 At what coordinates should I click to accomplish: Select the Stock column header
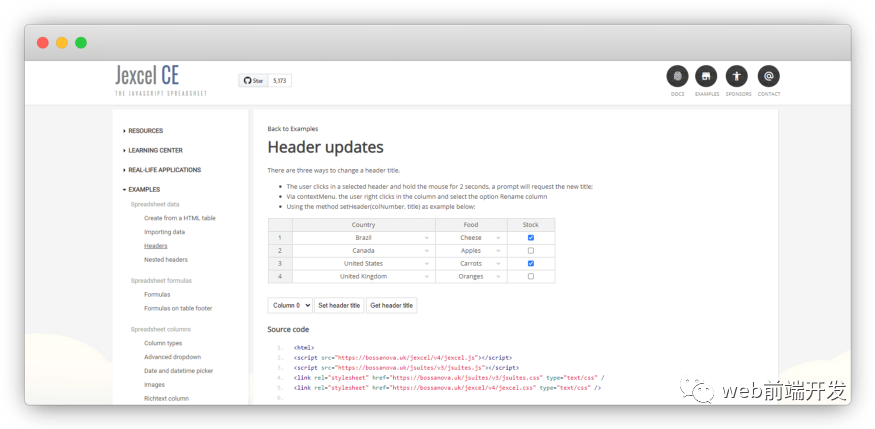click(x=531, y=225)
